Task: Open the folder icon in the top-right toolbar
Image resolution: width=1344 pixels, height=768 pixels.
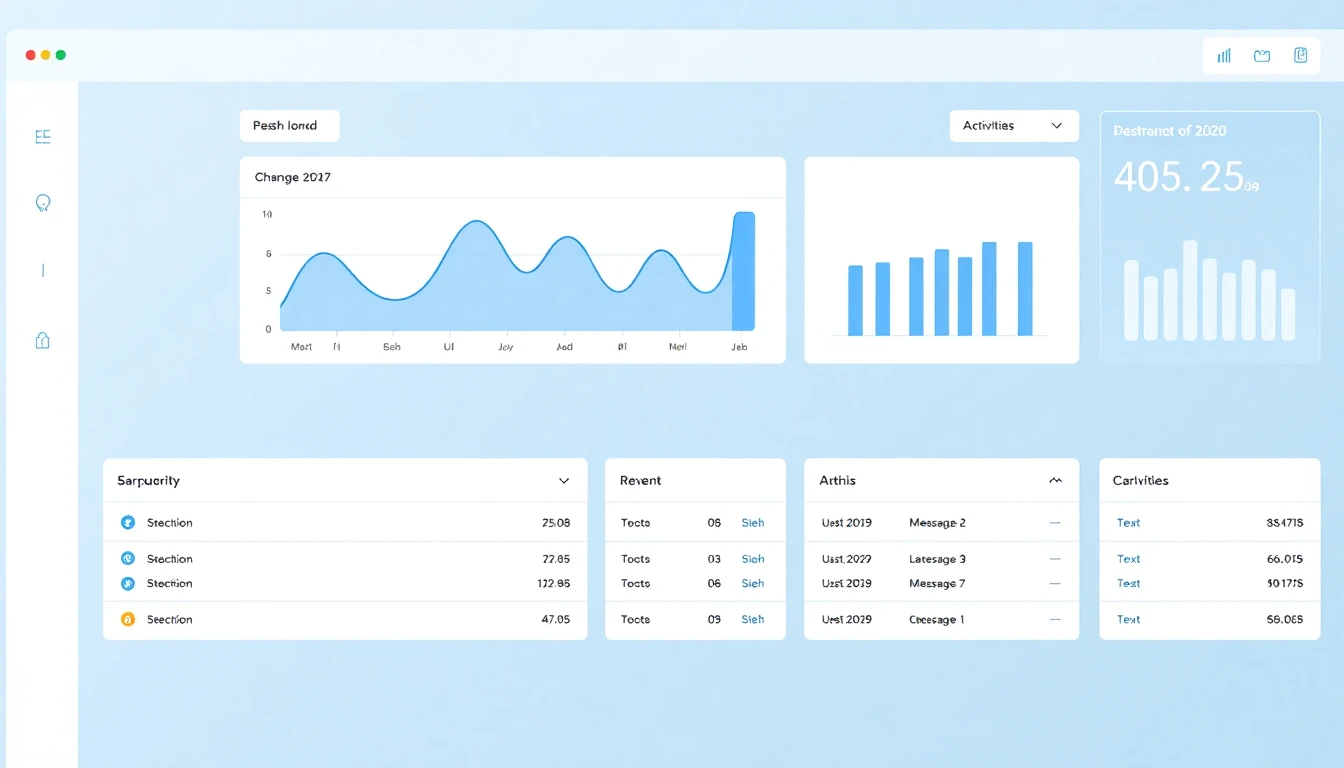Action: pyautogui.click(x=1261, y=55)
